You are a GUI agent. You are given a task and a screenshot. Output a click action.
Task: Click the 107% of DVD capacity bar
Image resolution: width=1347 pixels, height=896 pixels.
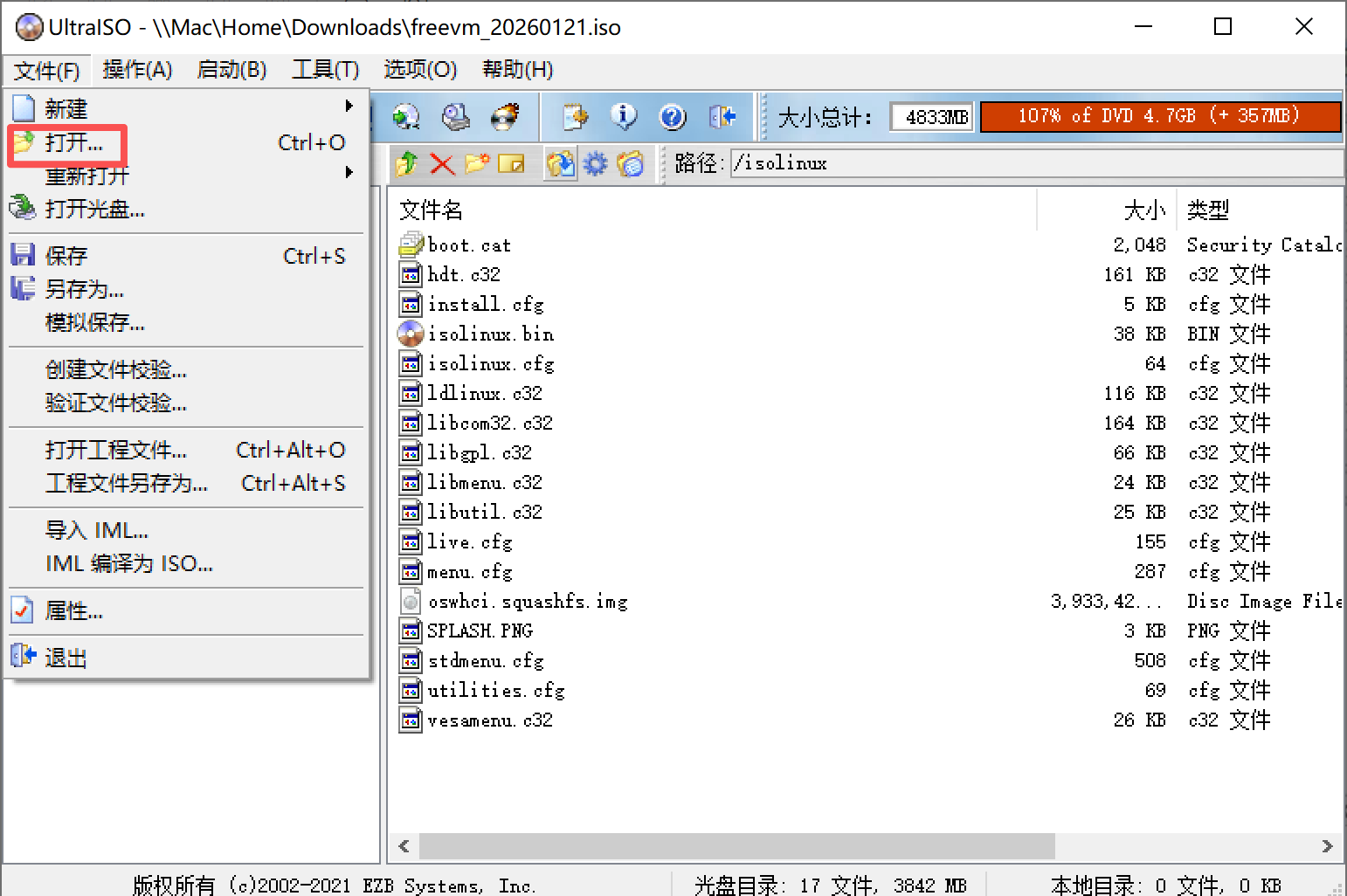click(x=1159, y=116)
